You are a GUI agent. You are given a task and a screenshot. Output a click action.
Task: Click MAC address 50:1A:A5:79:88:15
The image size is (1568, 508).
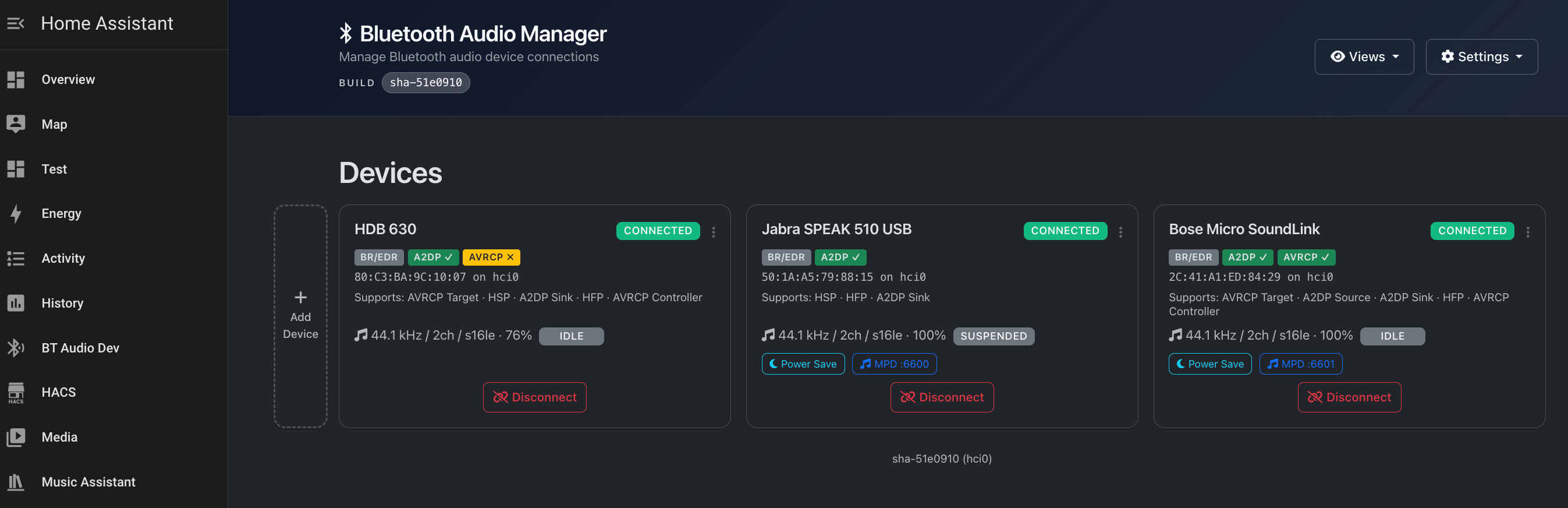click(x=818, y=278)
